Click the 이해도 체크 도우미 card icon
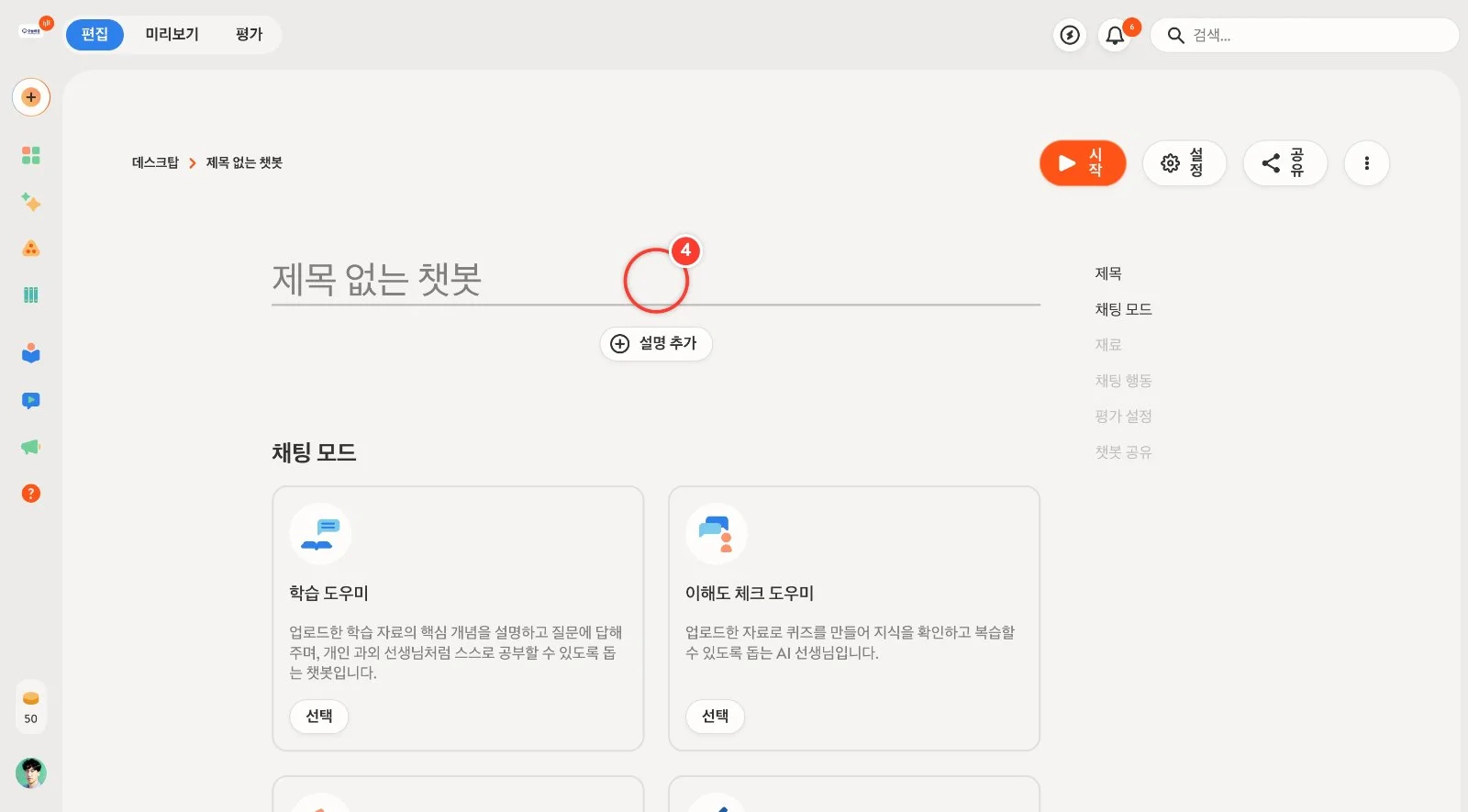 point(717,534)
